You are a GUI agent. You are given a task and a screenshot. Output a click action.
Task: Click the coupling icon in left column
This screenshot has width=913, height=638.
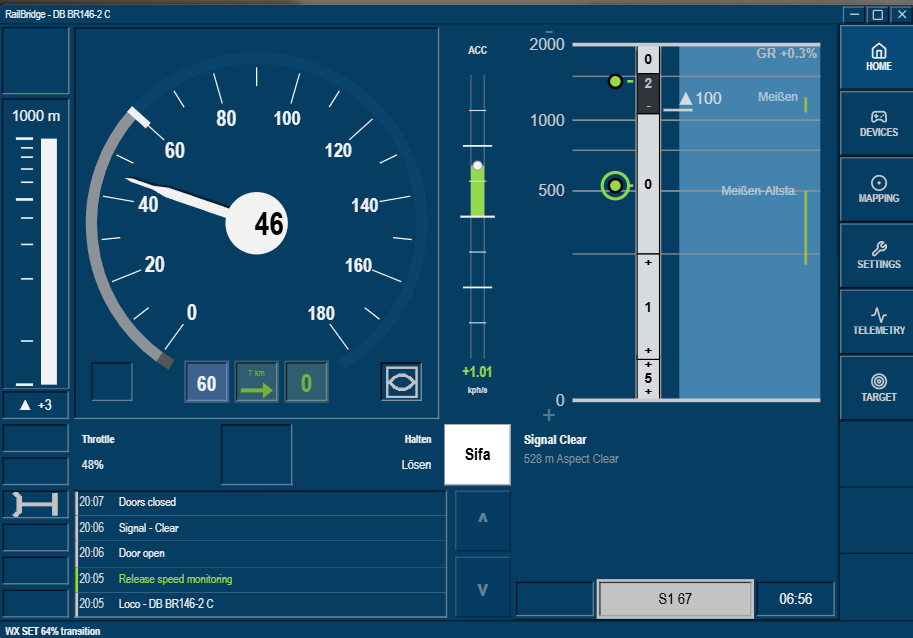click(36, 504)
